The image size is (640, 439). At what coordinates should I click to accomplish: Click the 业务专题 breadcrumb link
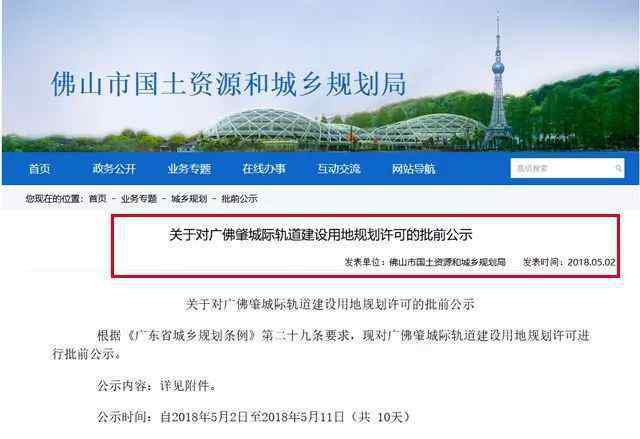(x=139, y=199)
